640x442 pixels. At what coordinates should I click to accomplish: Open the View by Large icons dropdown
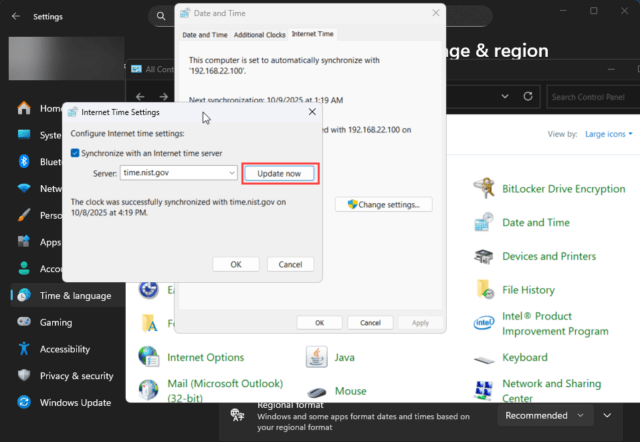(609, 134)
